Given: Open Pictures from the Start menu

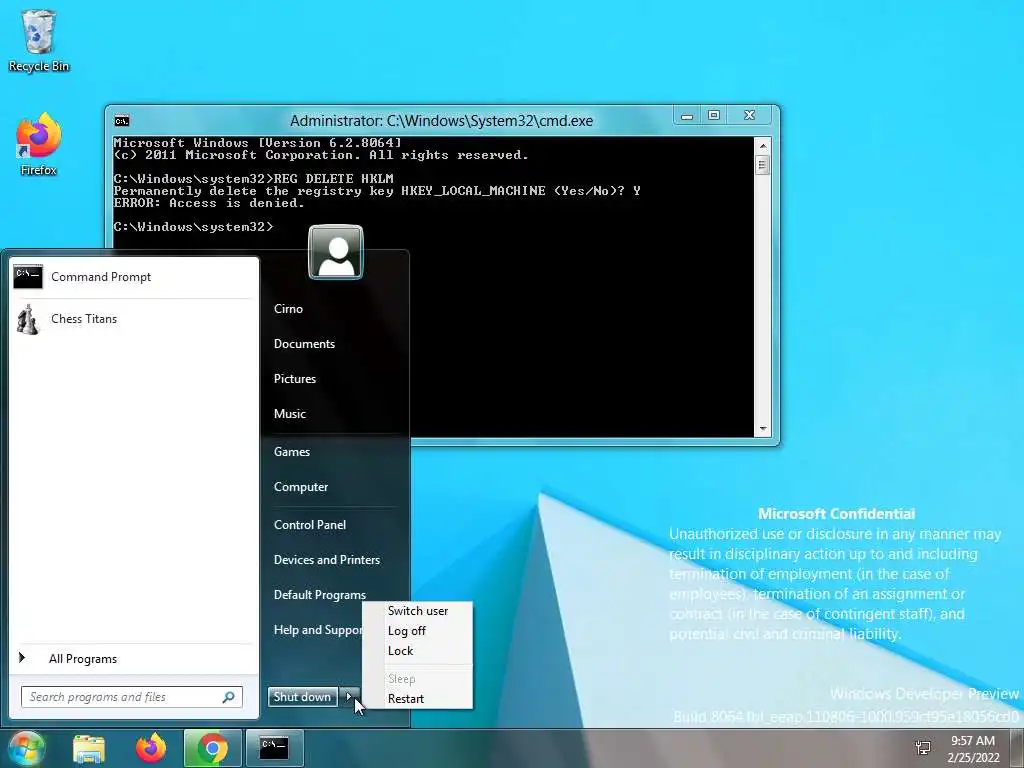Looking at the screenshot, I should (x=295, y=379).
